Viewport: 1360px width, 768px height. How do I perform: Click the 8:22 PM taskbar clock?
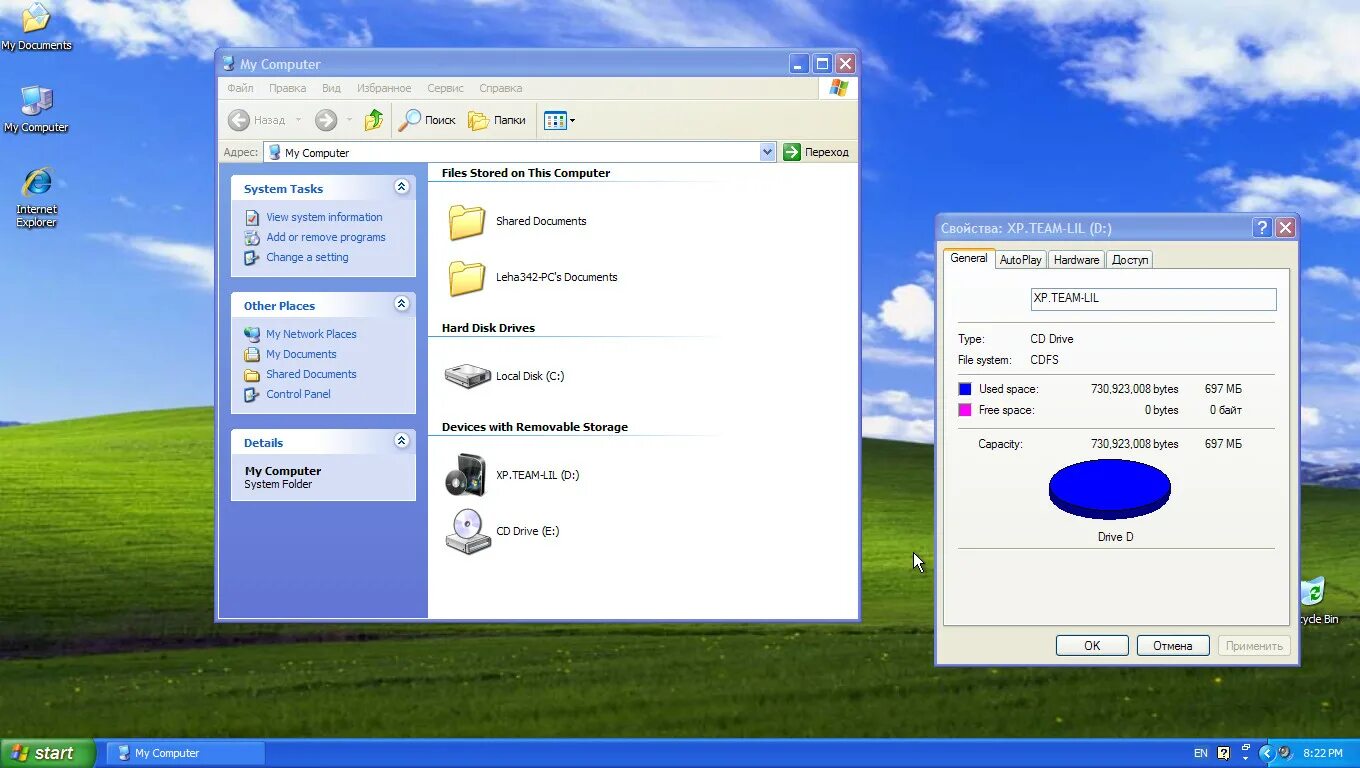[1323, 753]
